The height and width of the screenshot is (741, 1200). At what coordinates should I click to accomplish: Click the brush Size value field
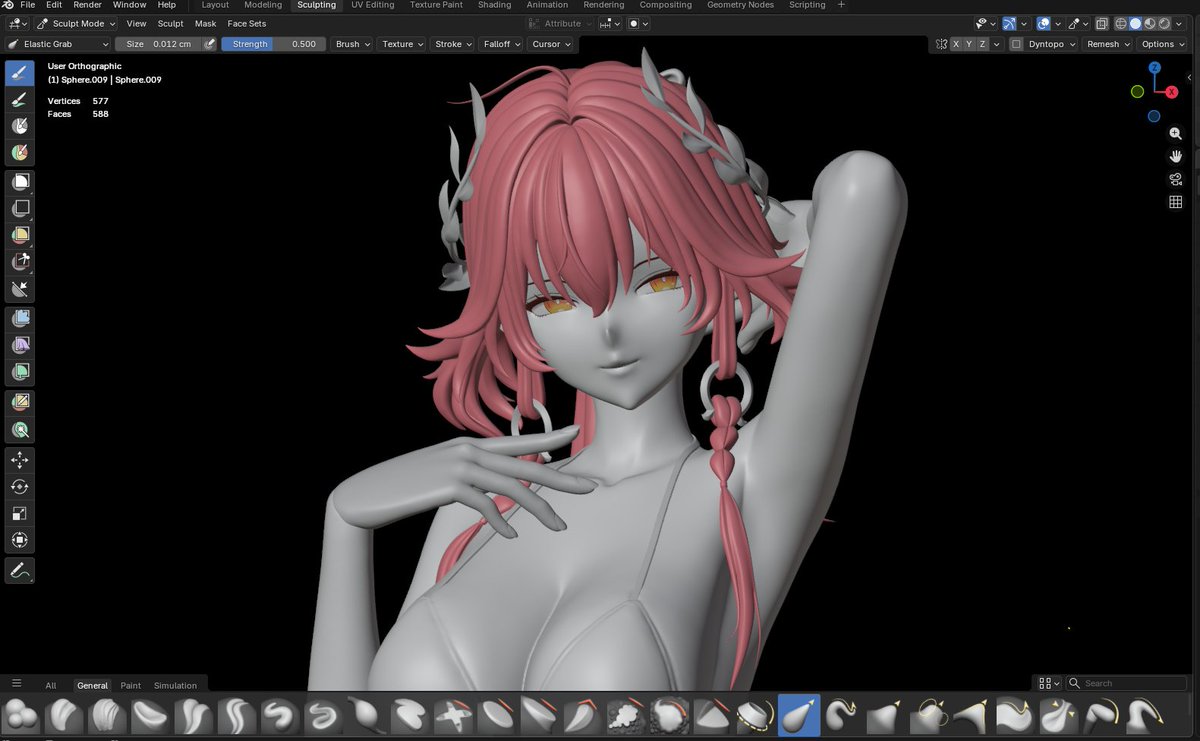[x=158, y=44]
